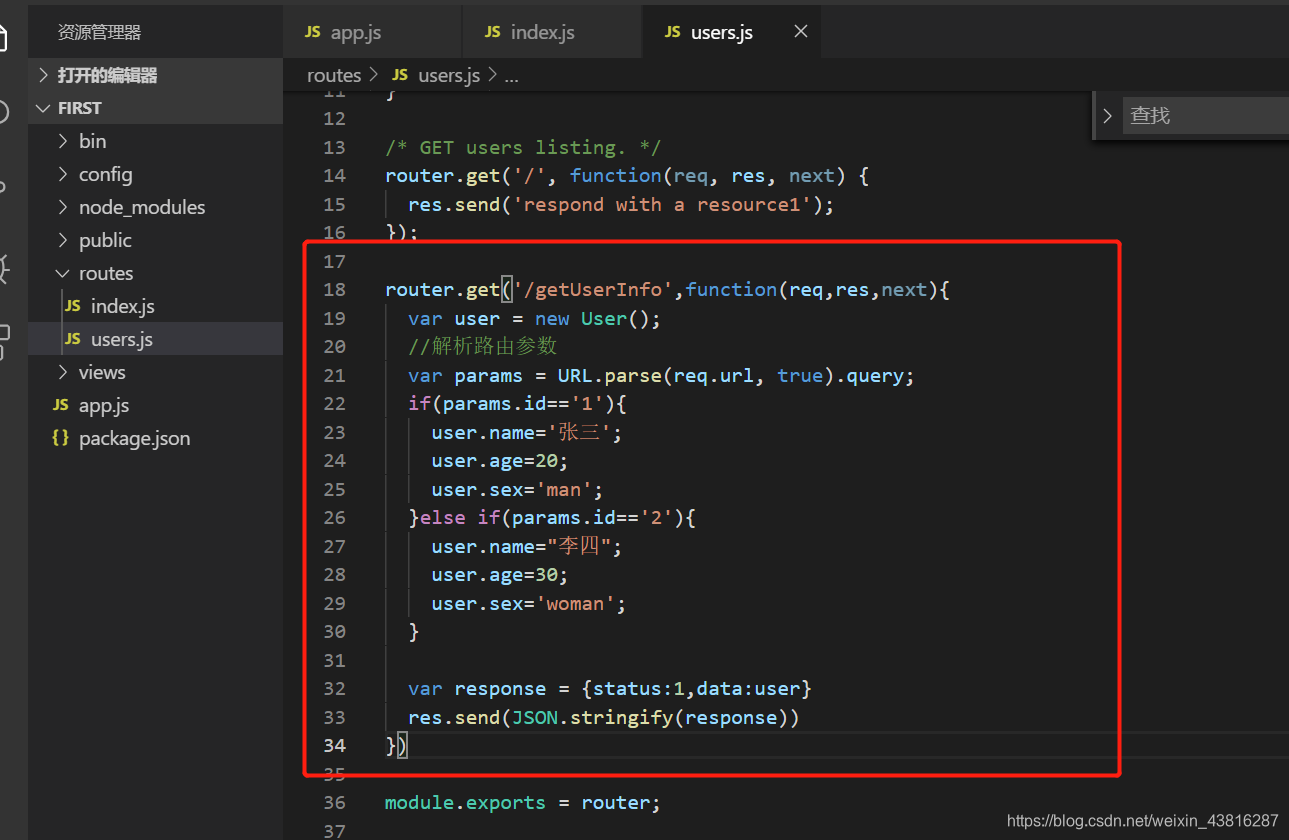Toggle replace mode chevron in find widget

click(x=1107, y=116)
